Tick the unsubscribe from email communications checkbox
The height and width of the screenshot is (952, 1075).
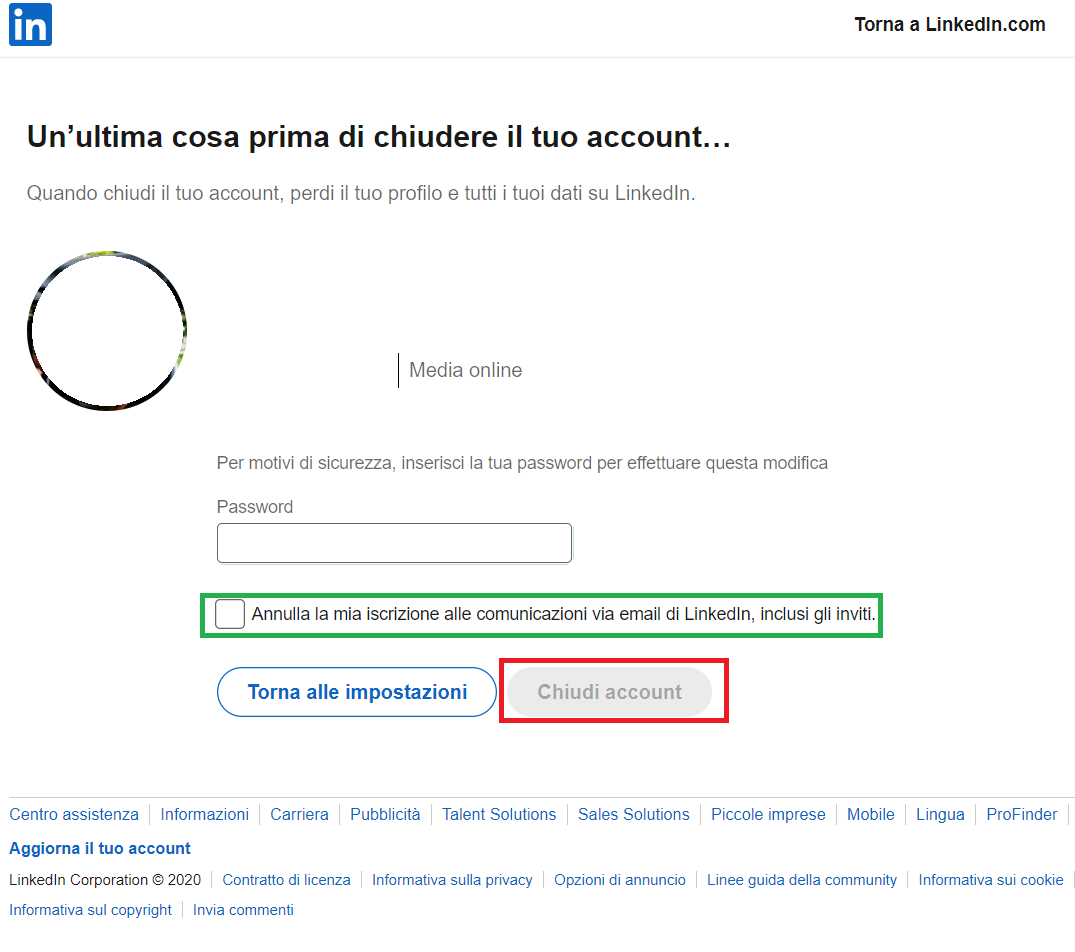tap(230, 614)
